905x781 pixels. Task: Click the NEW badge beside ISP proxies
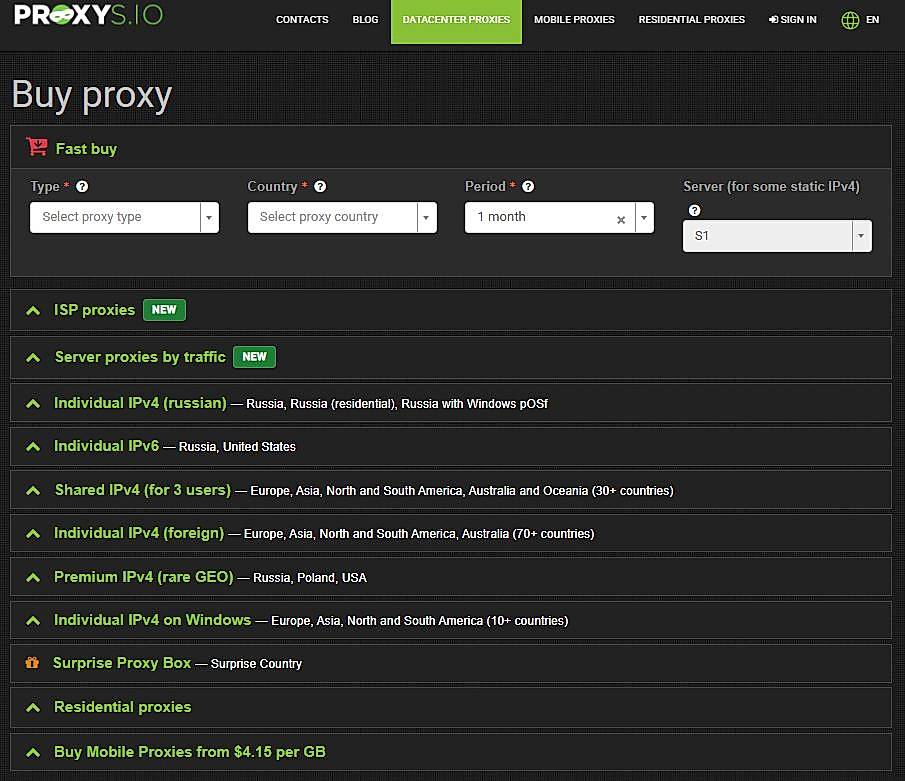(164, 310)
